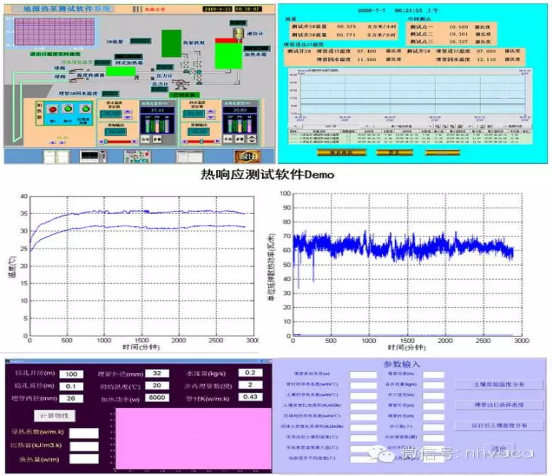Viewport: 553px width, 476px height.
Task: Click the left control output red slider
Action: [x=119, y=142]
